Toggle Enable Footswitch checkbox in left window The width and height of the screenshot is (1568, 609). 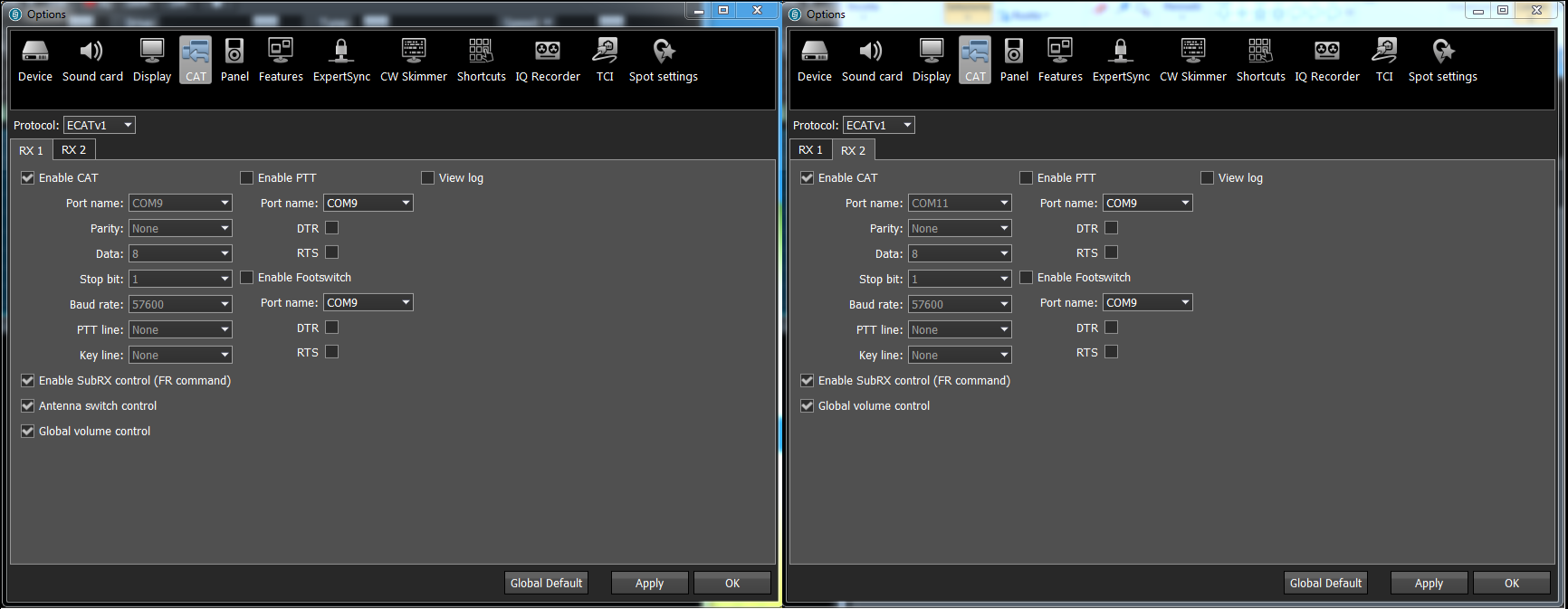(246, 278)
